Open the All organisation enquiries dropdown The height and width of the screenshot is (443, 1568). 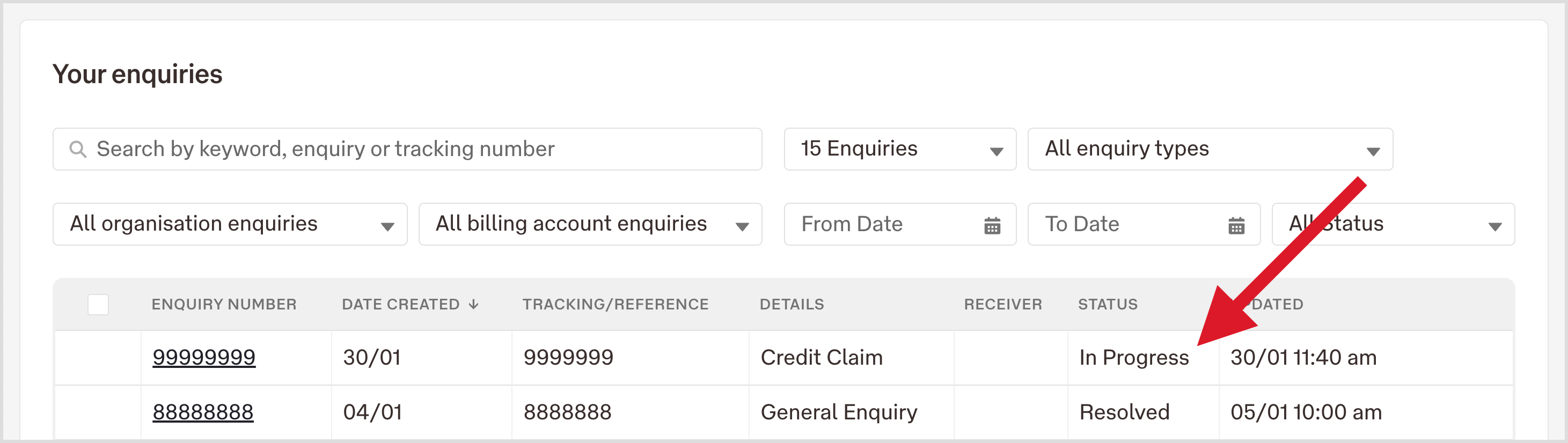230,224
